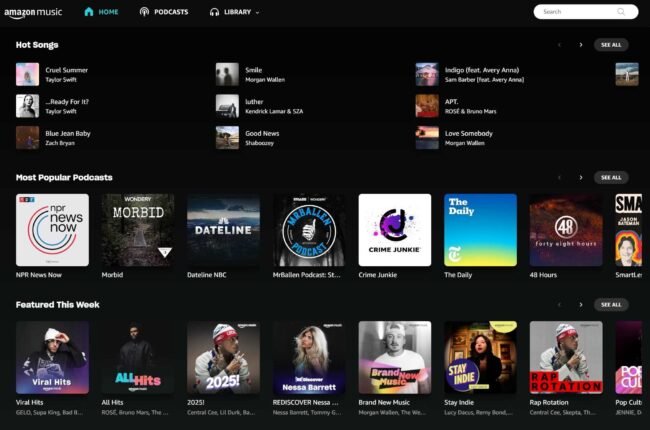Go to next Hot Songs page
Screen dimensions: 650x430
[x=581, y=45]
